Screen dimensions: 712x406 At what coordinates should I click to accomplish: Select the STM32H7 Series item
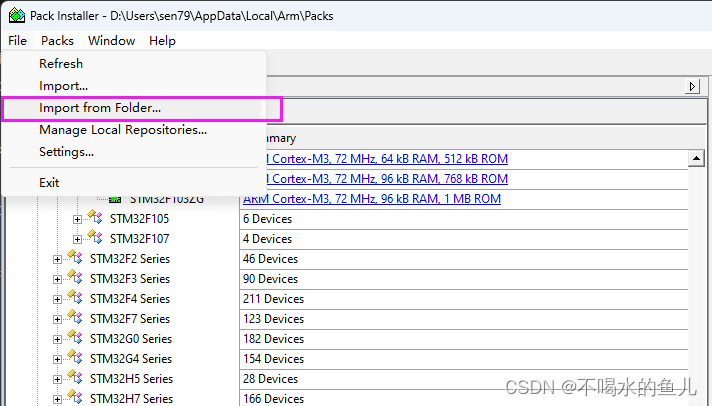coord(131,399)
